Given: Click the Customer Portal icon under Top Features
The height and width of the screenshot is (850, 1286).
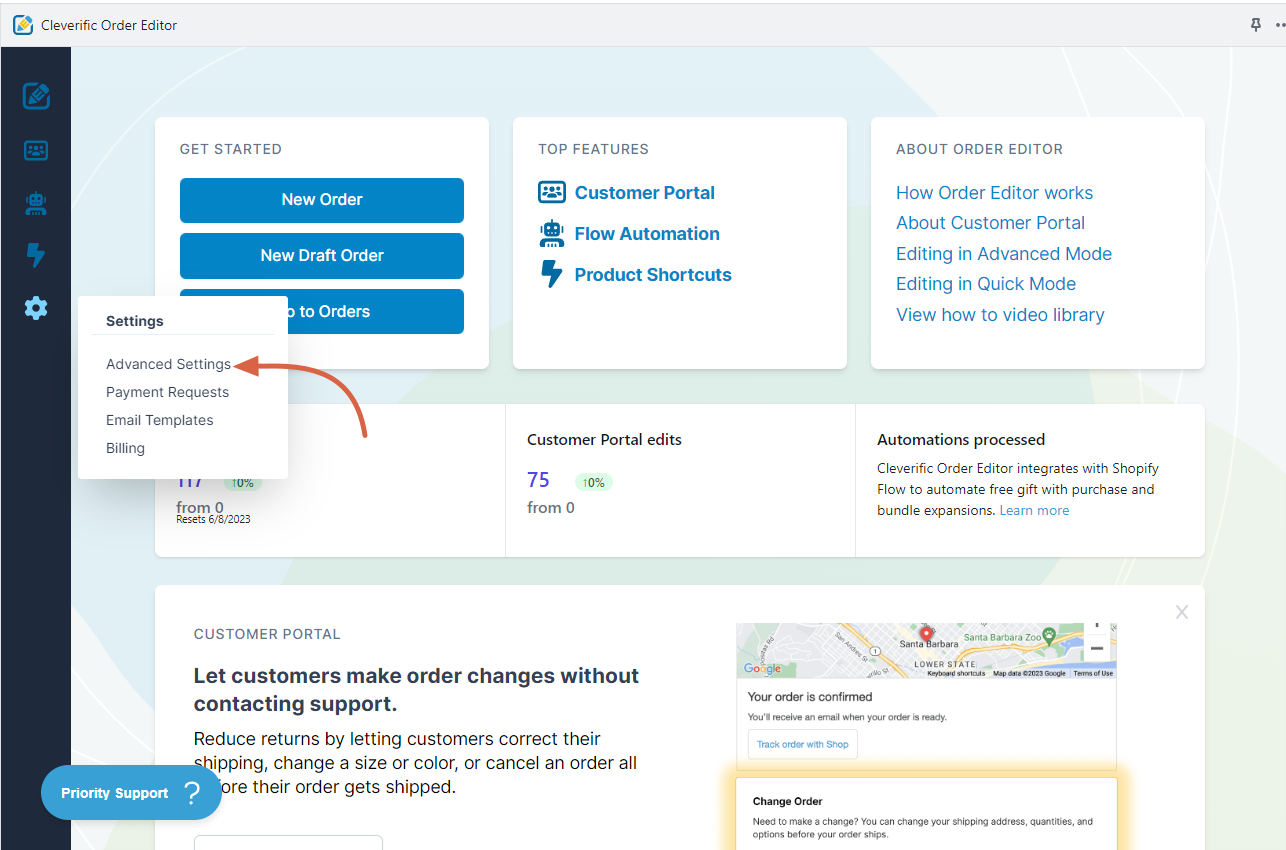Looking at the screenshot, I should [551, 192].
